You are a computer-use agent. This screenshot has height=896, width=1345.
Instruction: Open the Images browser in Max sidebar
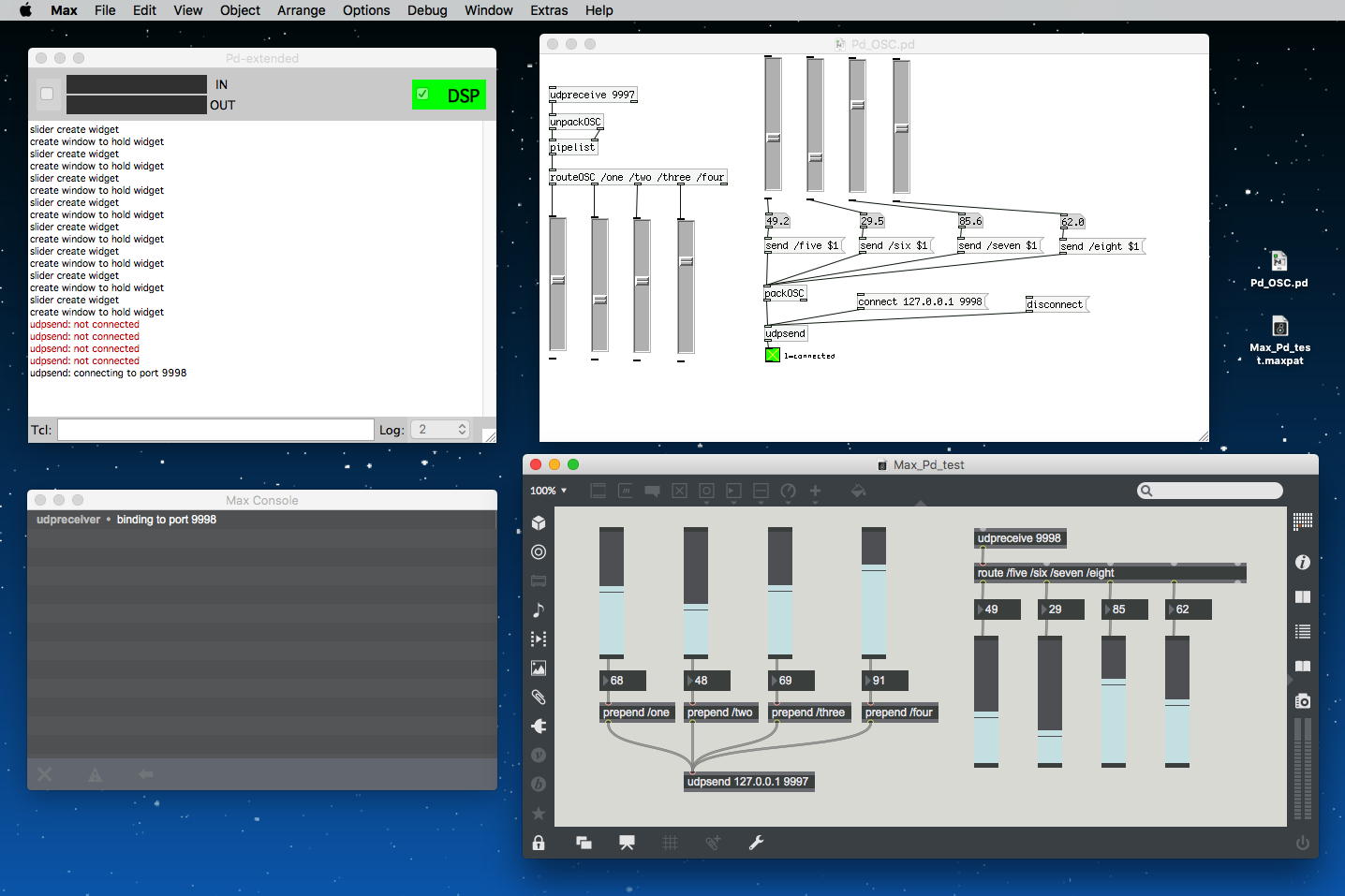coord(539,668)
